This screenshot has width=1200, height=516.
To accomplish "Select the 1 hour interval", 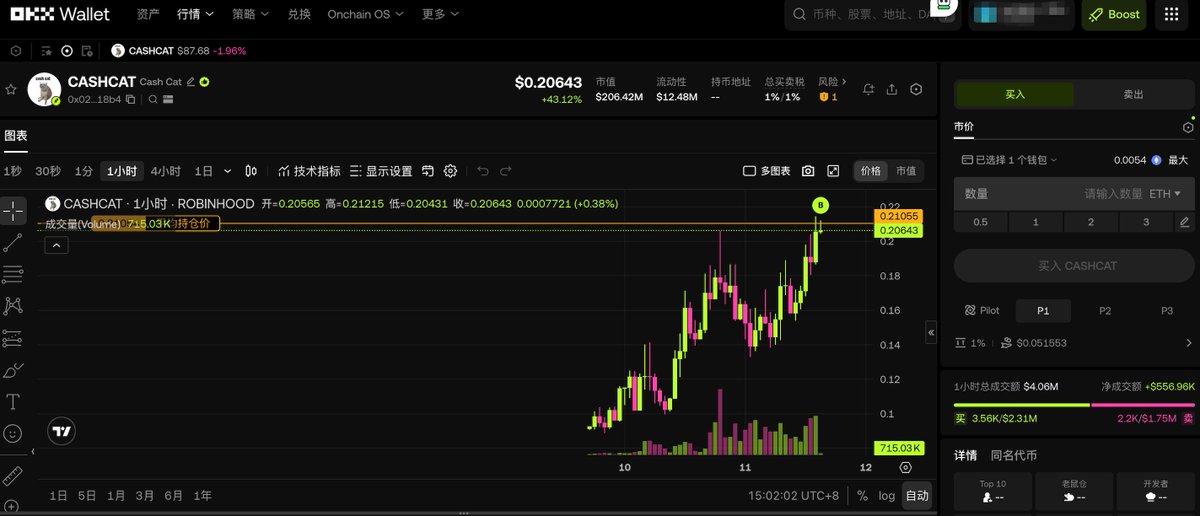I will point(121,171).
